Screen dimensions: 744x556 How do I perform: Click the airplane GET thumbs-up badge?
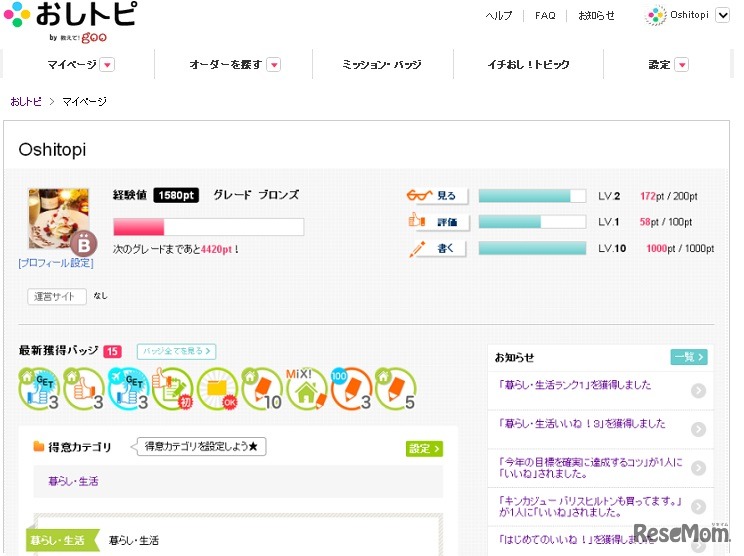click(127, 388)
